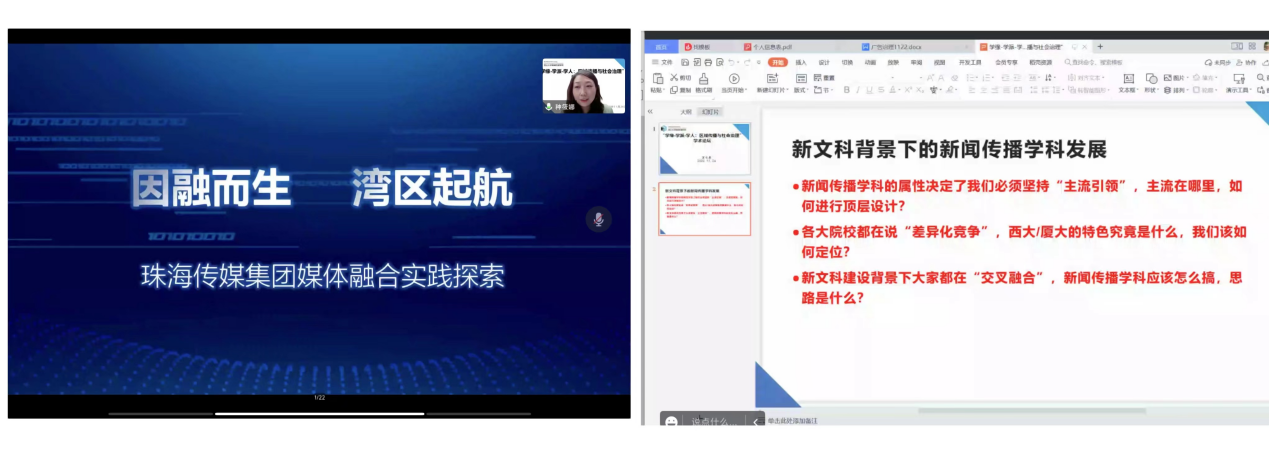Open the File (文件) menu
This screenshot has height=459, width=1269.
(661, 62)
